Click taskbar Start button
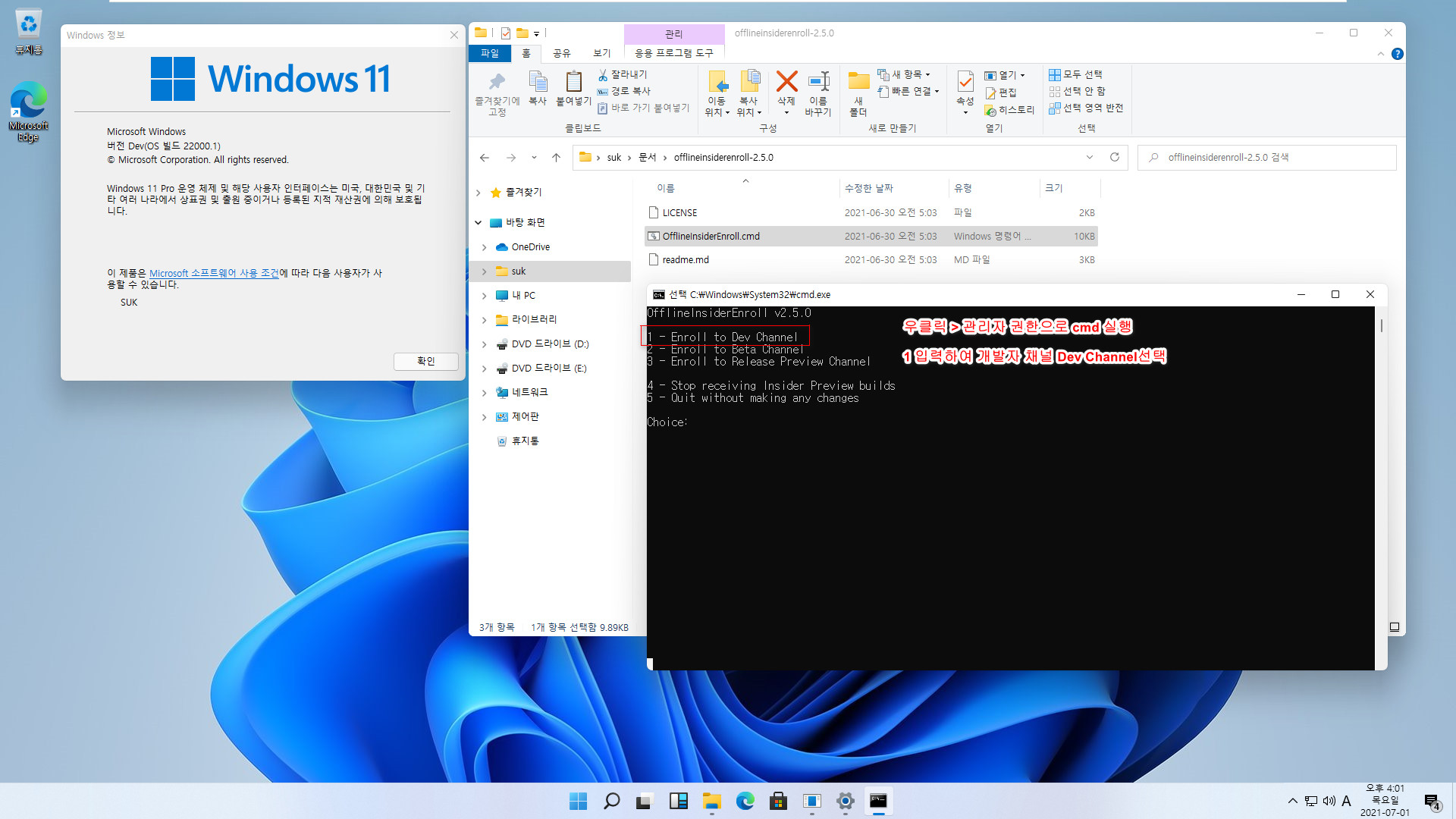The image size is (1456, 819). [x=578, y=801]
